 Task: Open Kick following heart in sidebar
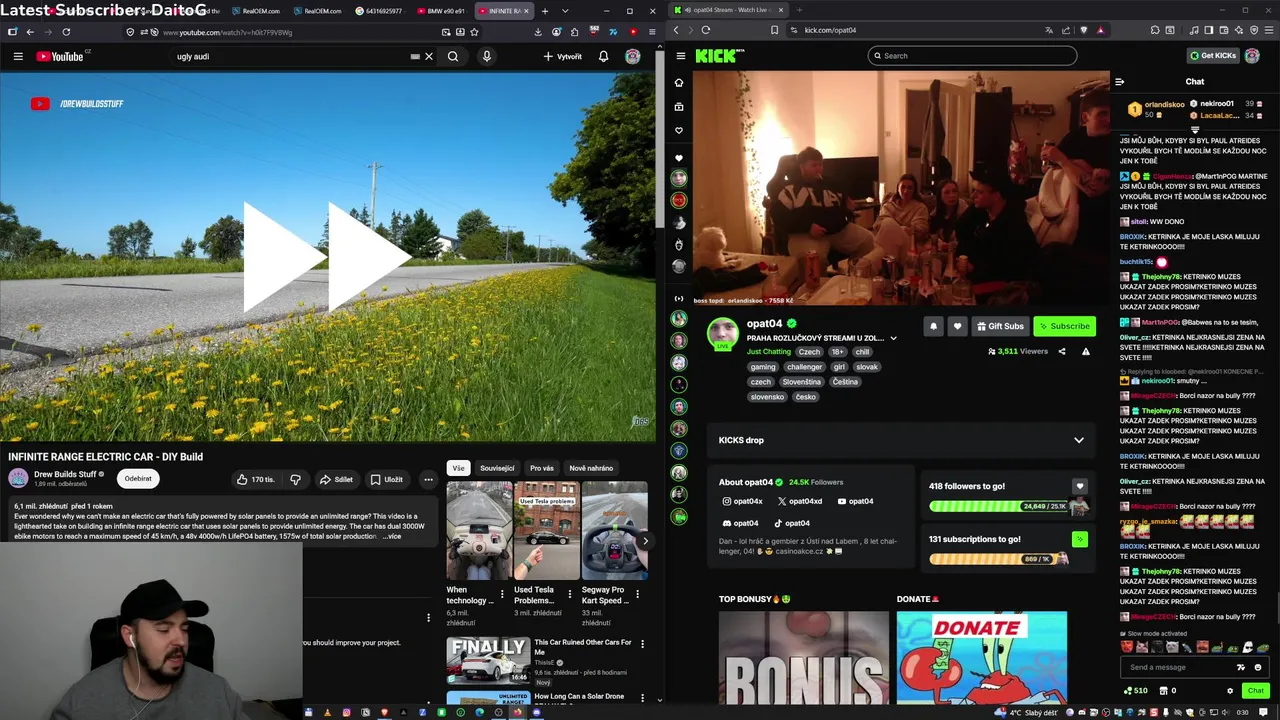(679, 131)
